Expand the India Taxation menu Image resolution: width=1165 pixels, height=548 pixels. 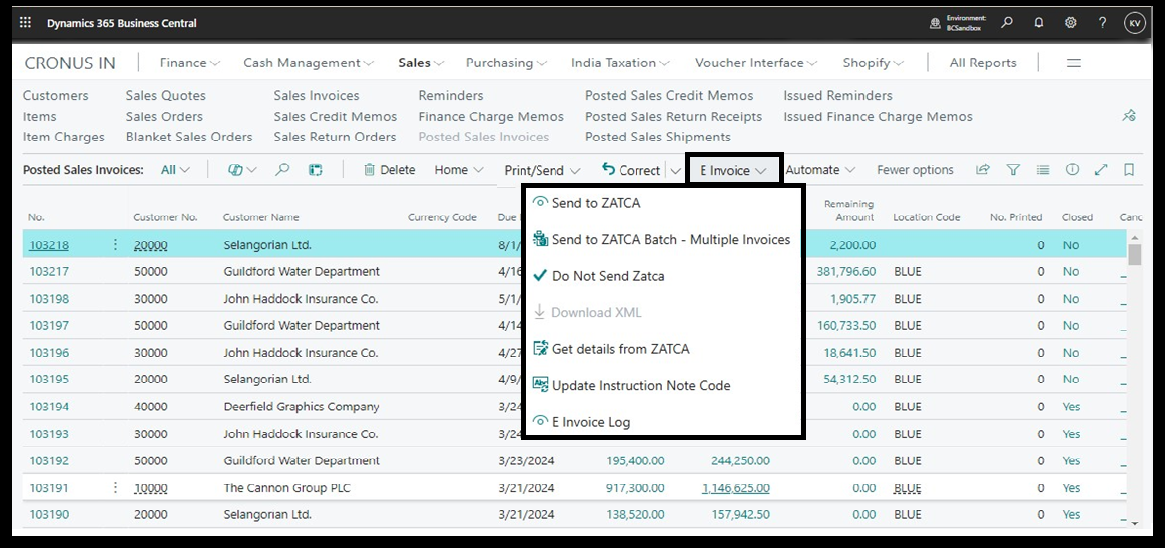tap(620, 63)
